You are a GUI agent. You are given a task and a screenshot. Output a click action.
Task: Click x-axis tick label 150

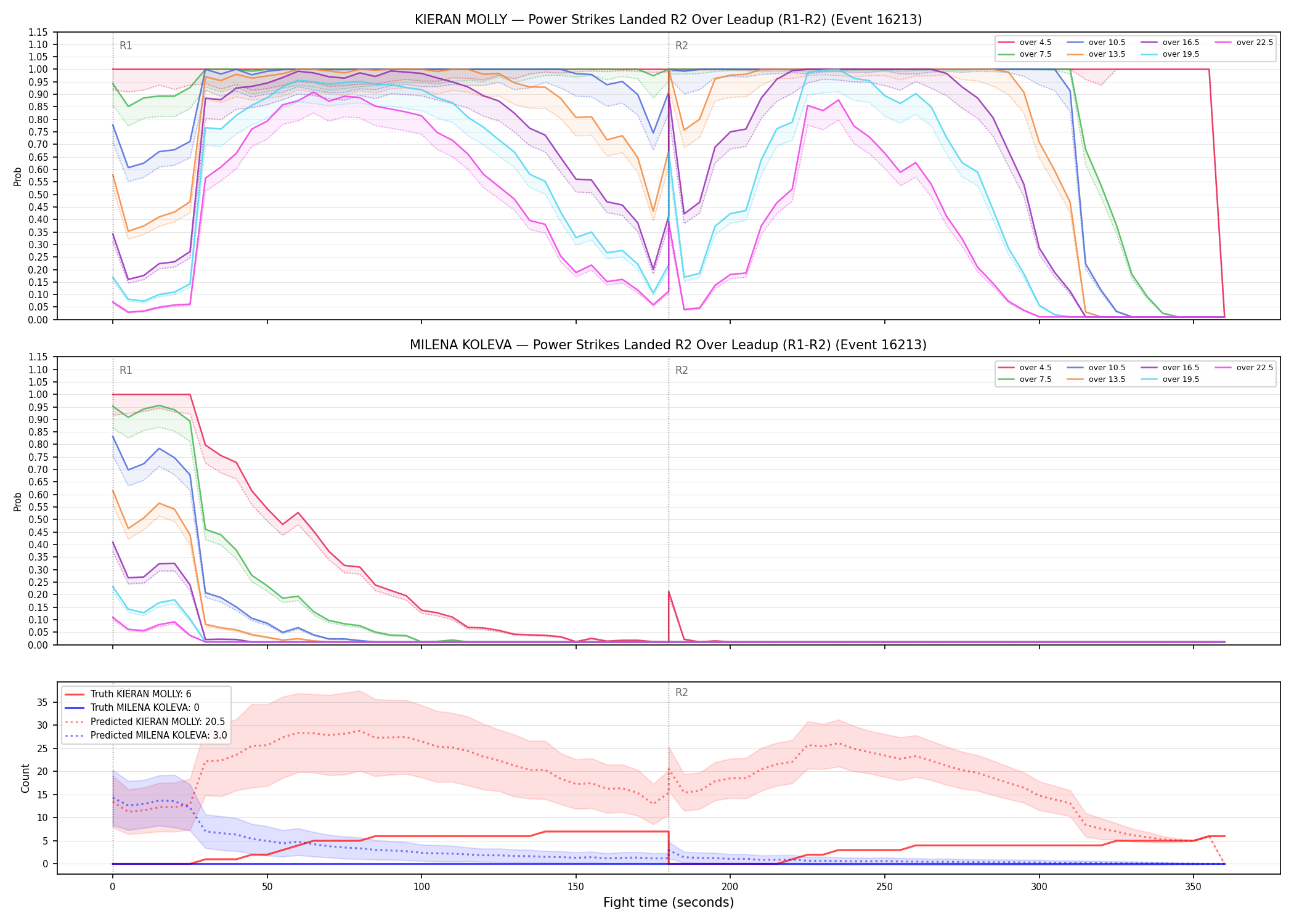(x=576, y=887)
